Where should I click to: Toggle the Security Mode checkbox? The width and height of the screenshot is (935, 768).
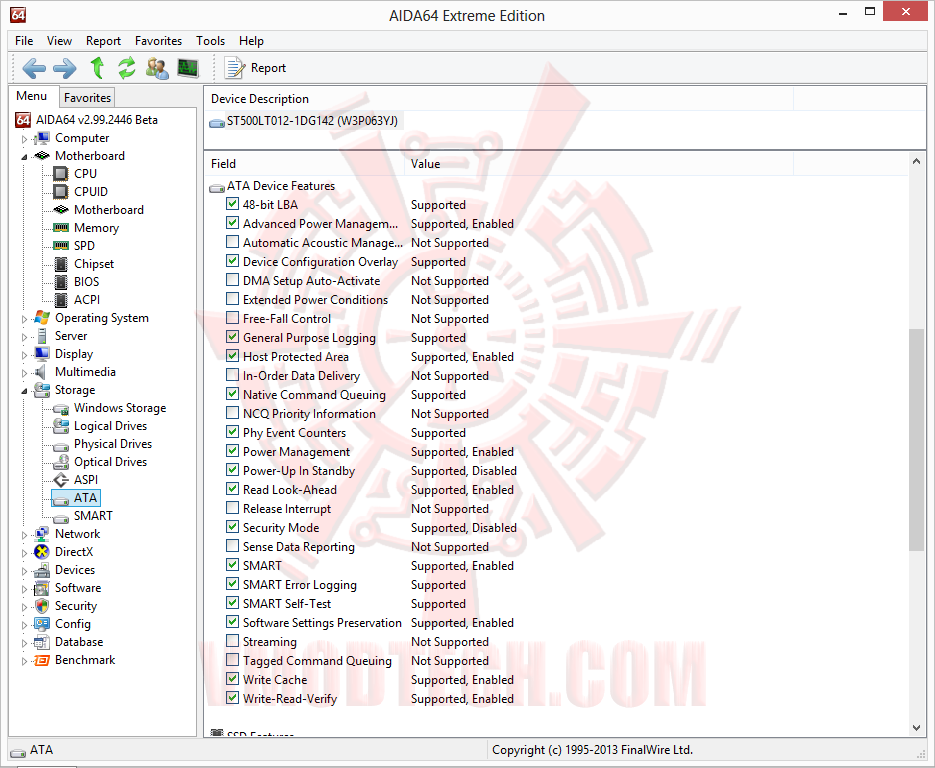tap(233, 527)
